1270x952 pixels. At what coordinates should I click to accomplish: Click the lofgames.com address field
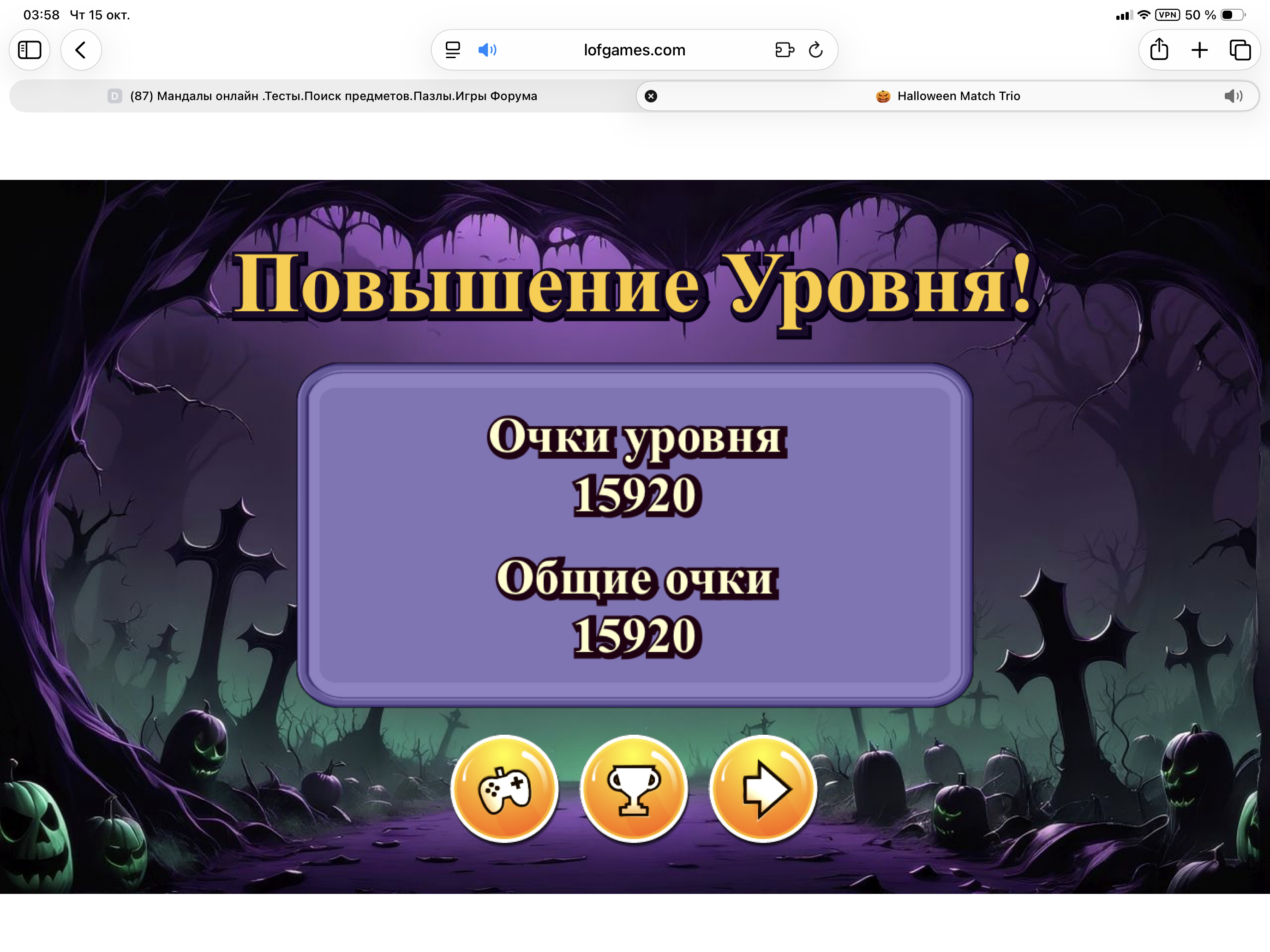[635, 50]
